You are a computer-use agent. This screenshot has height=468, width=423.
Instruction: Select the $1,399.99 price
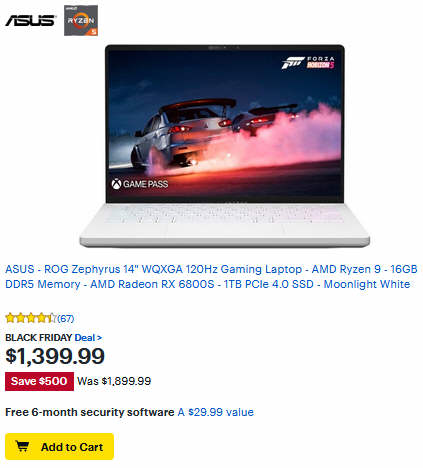pyautogui.click(x=55, y=356)
